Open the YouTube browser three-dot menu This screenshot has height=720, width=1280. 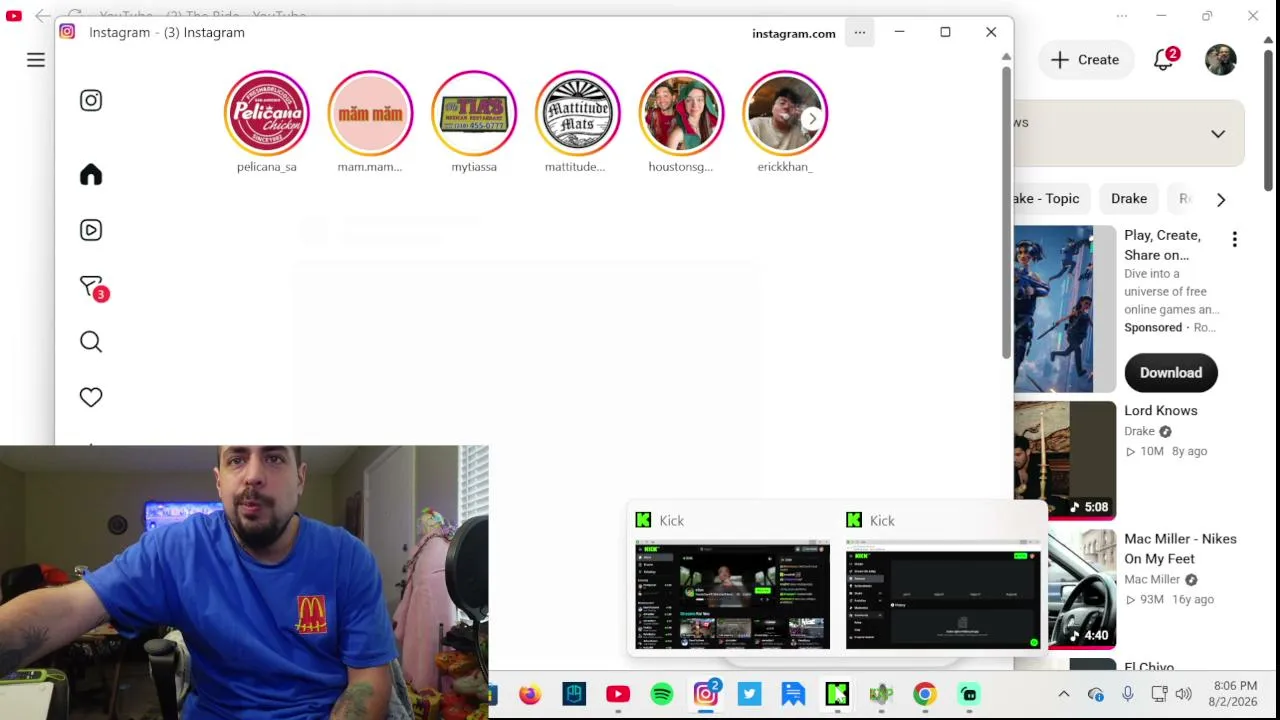pyautogui.click(x=1122, y=16)
